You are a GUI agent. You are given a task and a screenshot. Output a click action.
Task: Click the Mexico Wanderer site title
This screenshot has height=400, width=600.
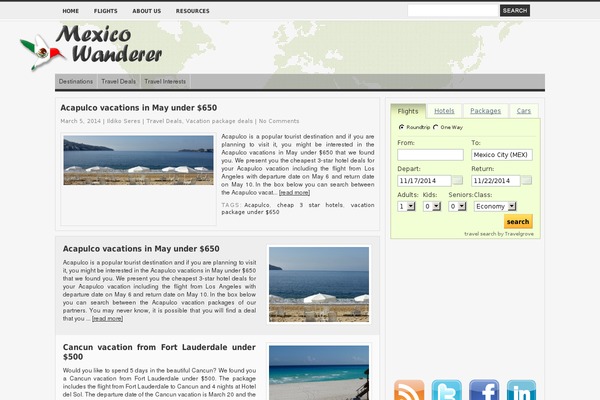(109, 43)
